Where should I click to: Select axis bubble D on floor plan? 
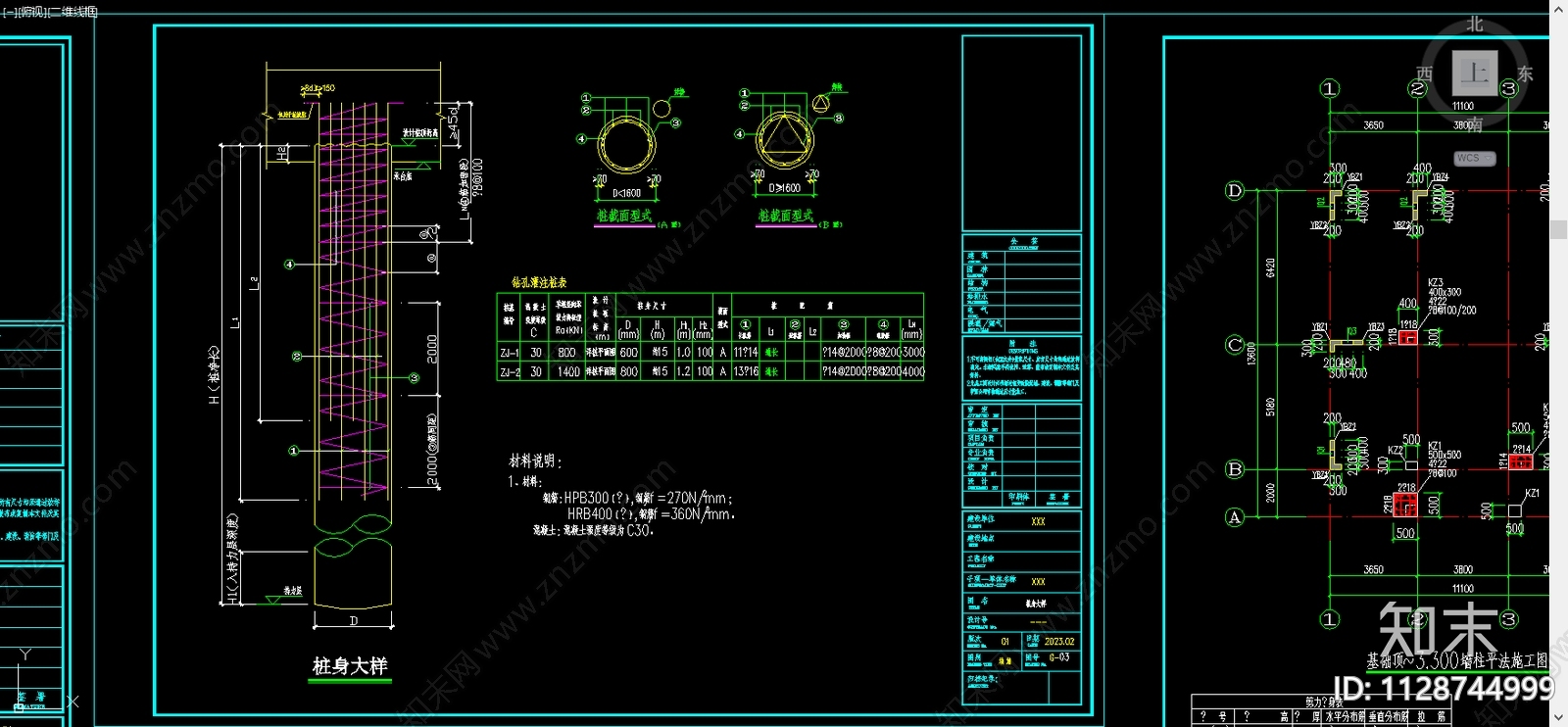tap(1235, 190)
